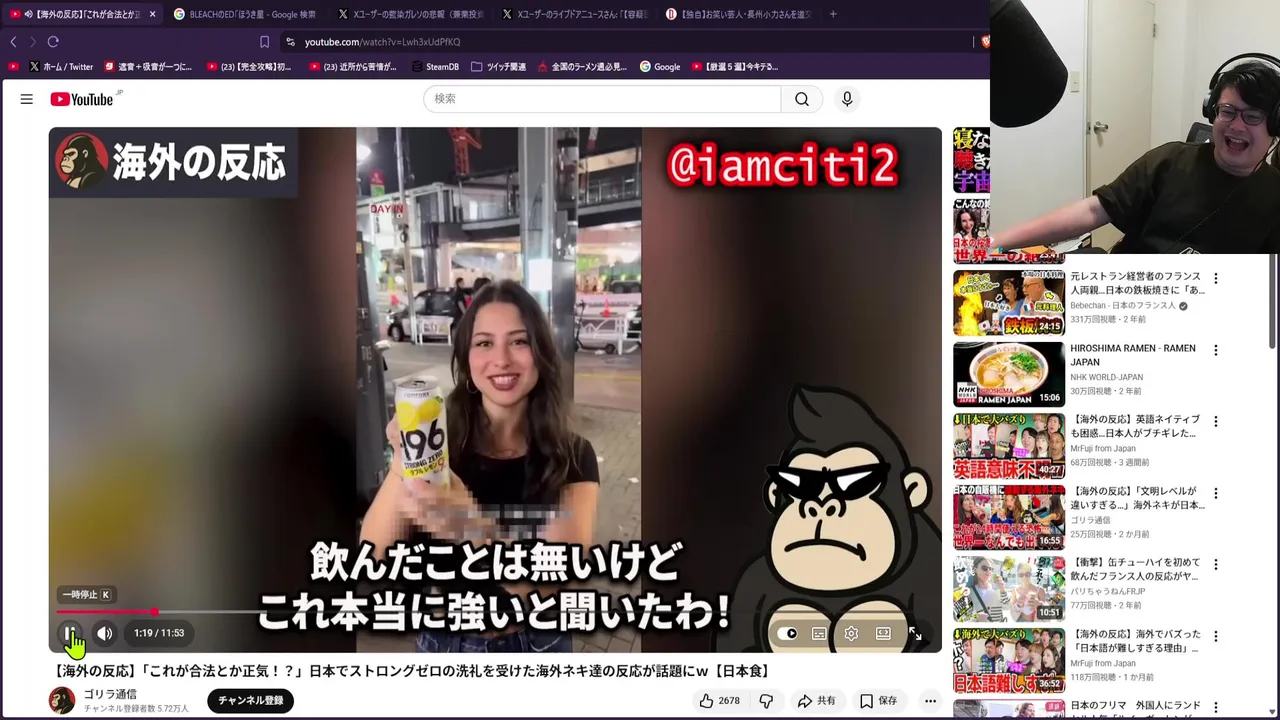1280x720 pixels.
Task: Open 英語ネイティブも困惑 video thumbnail
Action: click(x=1008, y=446)
